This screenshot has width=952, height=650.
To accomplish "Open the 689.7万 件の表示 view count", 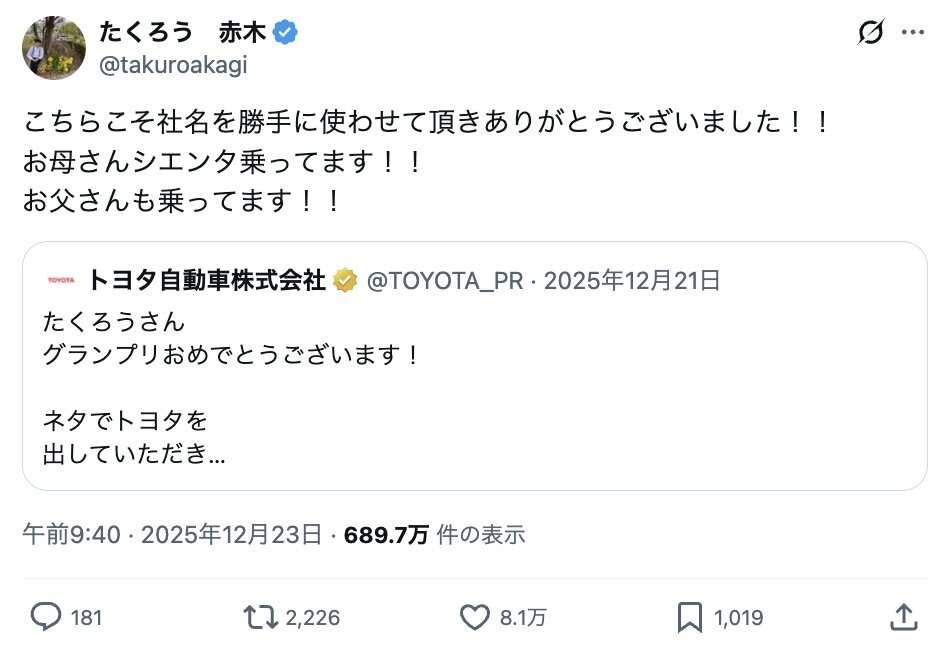I will pyautogui.click(x=434, y=534).
